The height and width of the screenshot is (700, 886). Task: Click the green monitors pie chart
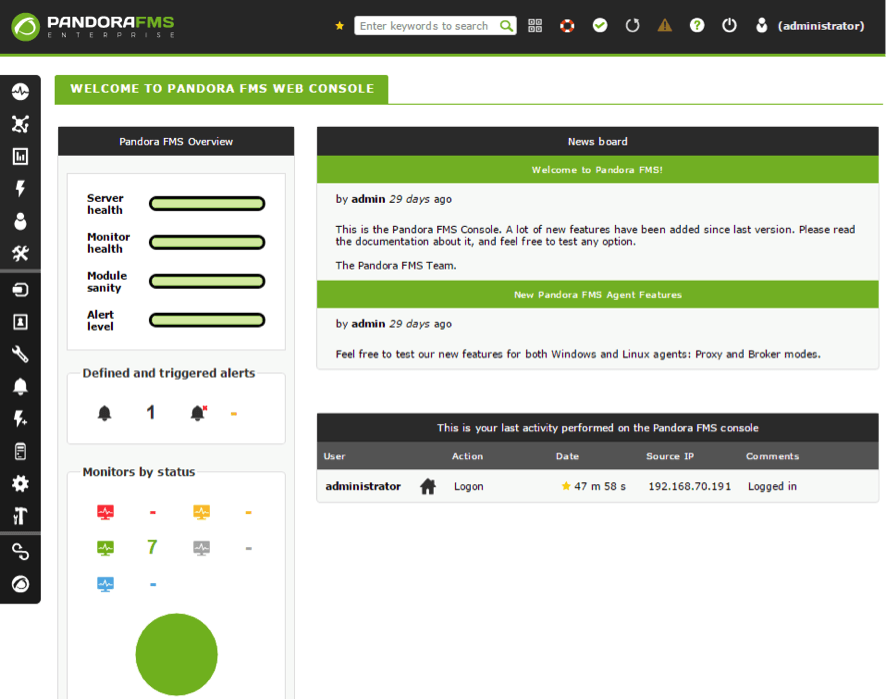coord(177,655)
